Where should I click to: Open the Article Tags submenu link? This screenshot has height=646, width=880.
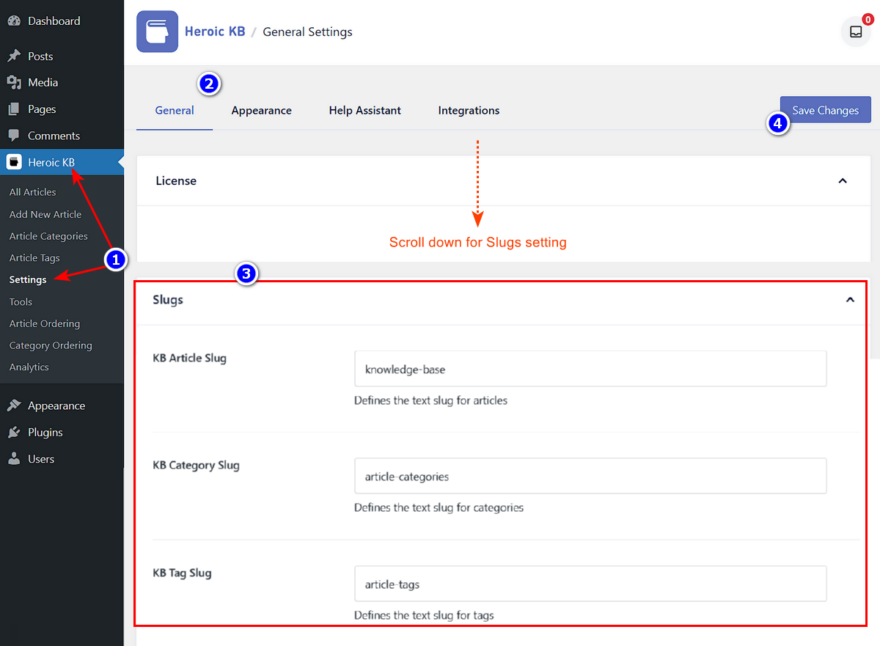pyautogui.click(x=34, y=258)
